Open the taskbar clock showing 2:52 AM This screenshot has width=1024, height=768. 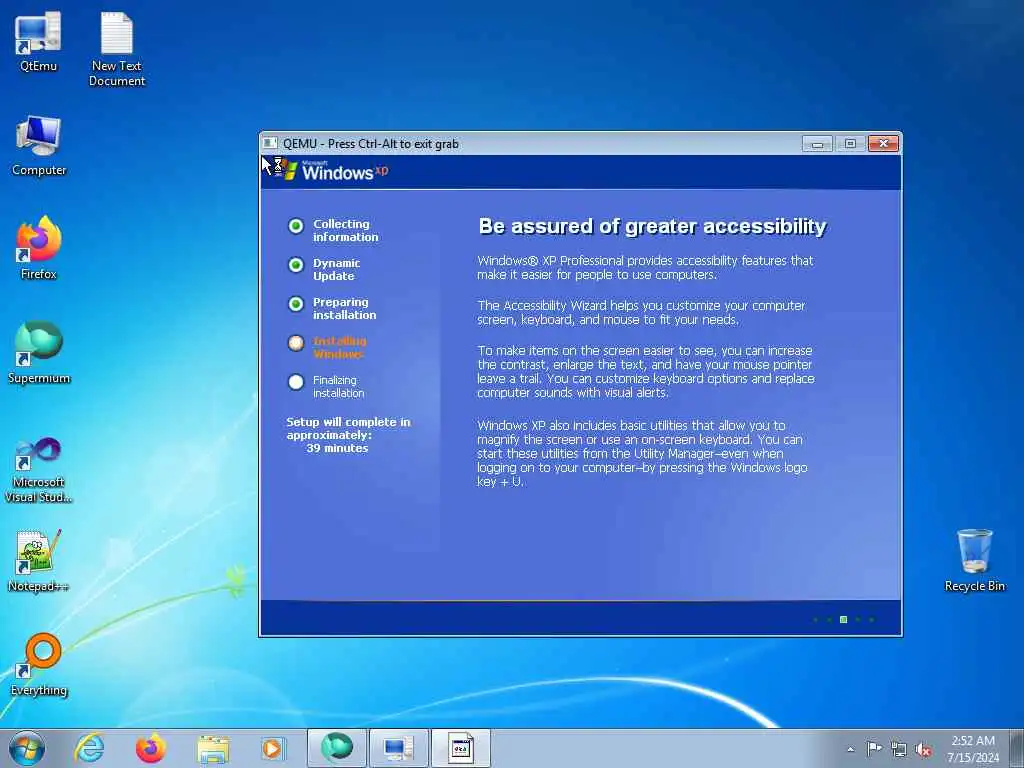click(973, 748)
